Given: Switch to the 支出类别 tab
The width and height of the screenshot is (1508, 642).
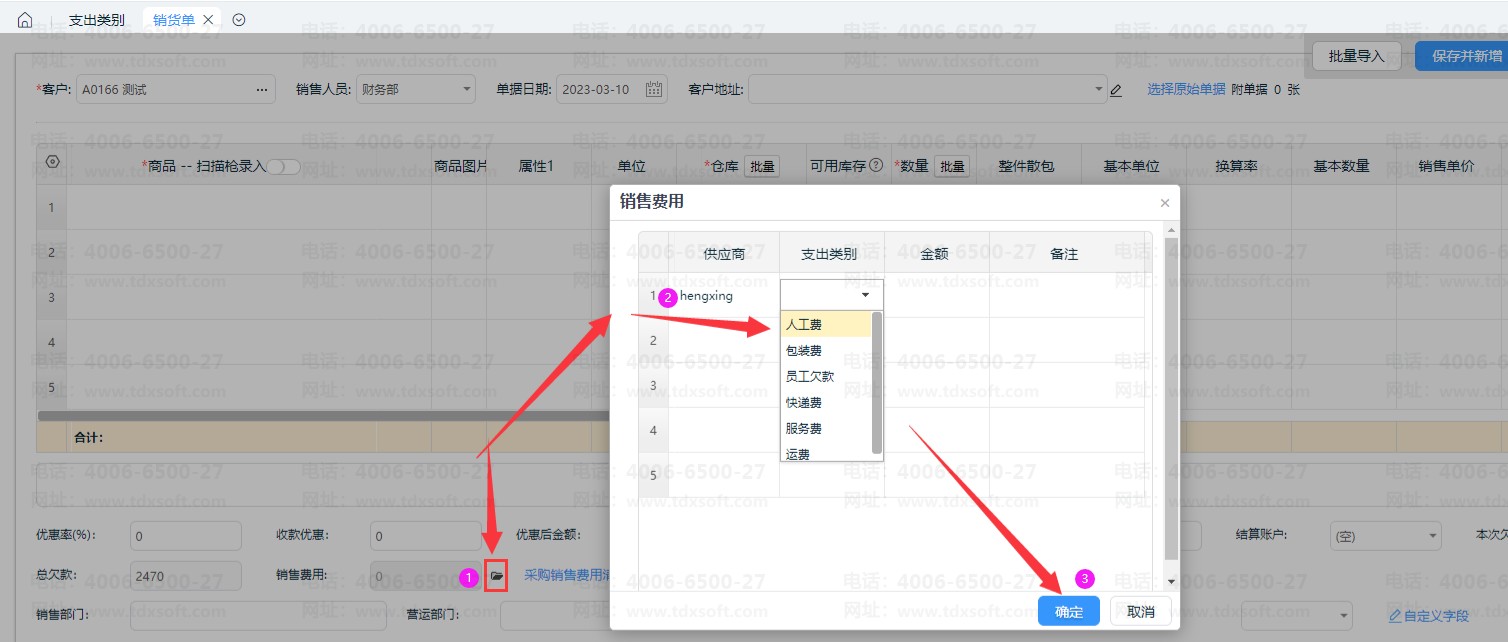Looking at the screenshot, I should click(97, 20).
